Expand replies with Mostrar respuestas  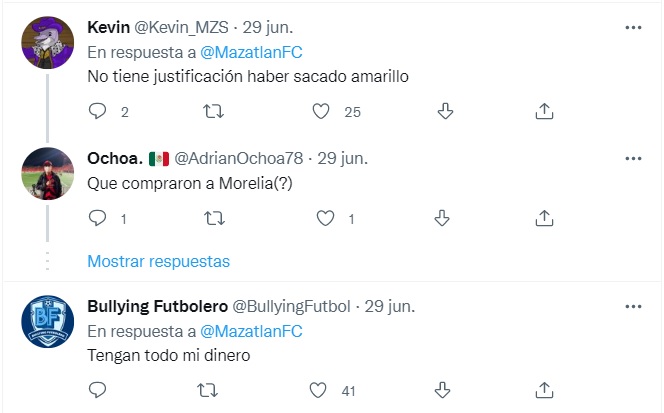[158, 261]
